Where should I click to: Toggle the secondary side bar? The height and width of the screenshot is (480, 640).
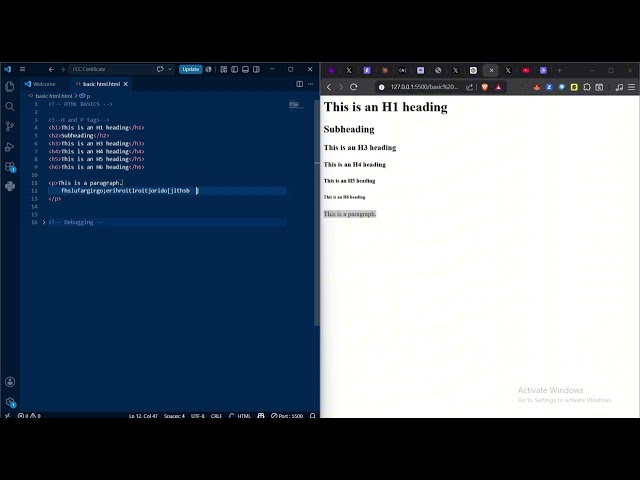256,69
